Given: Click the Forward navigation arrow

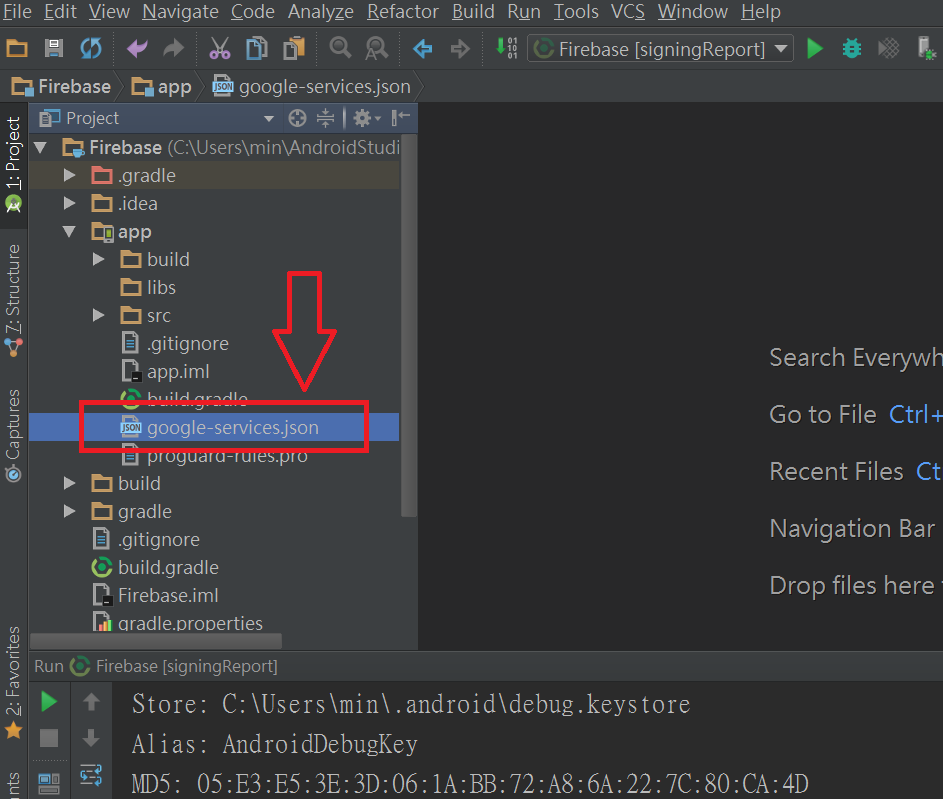Looking at the screenshot, I should [460, 48].
